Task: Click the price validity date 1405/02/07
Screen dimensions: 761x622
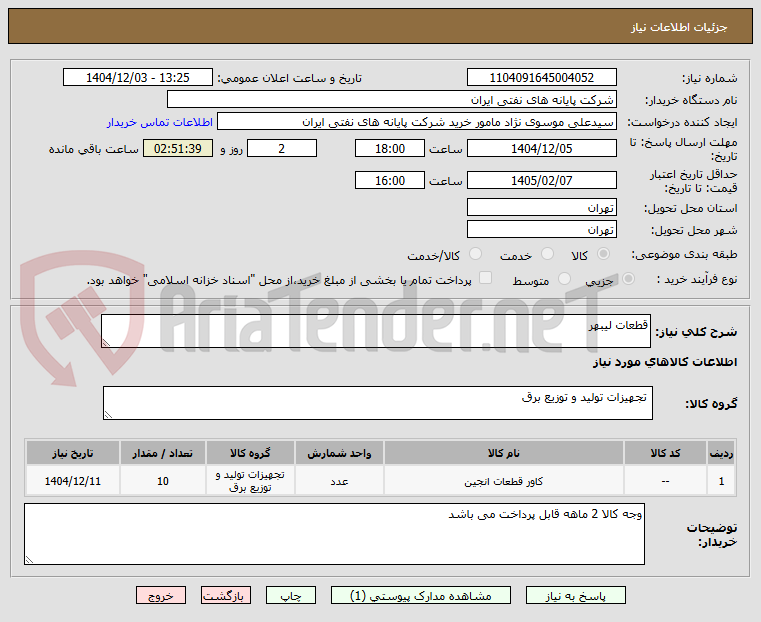Action: coord(542,180)
